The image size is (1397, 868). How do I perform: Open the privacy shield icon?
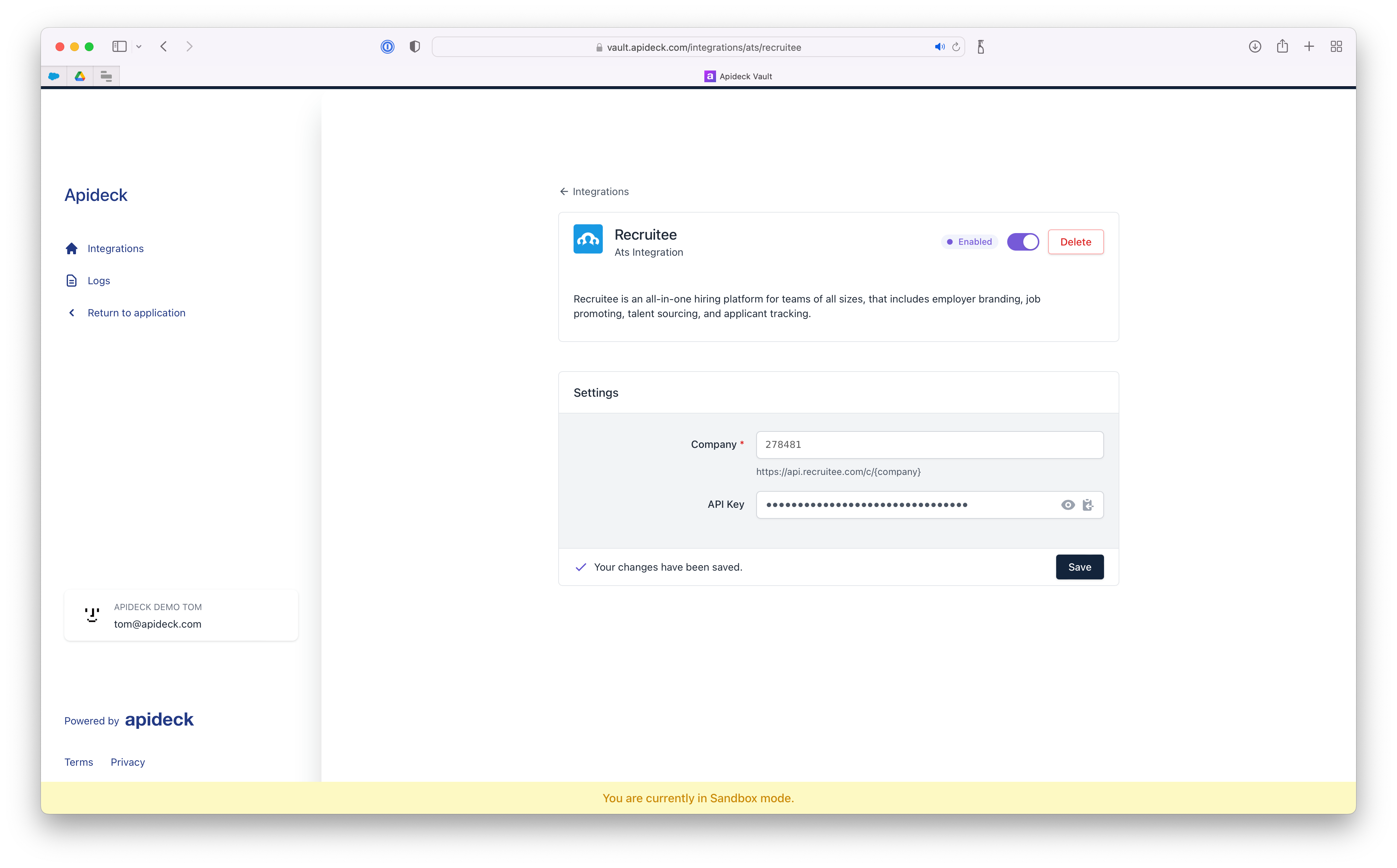pos(414,46)
